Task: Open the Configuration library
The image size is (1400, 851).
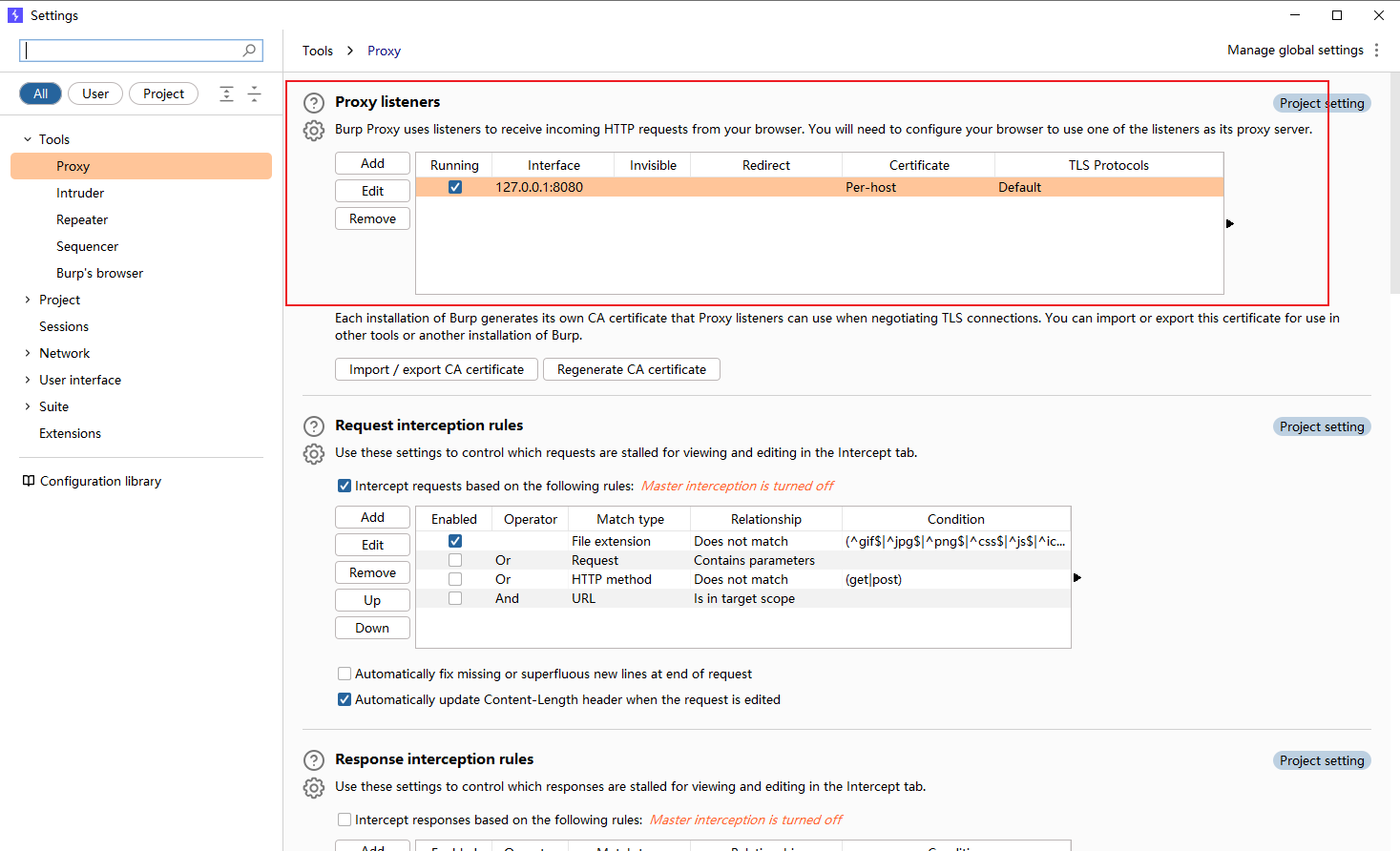Action: coord(100,481)
